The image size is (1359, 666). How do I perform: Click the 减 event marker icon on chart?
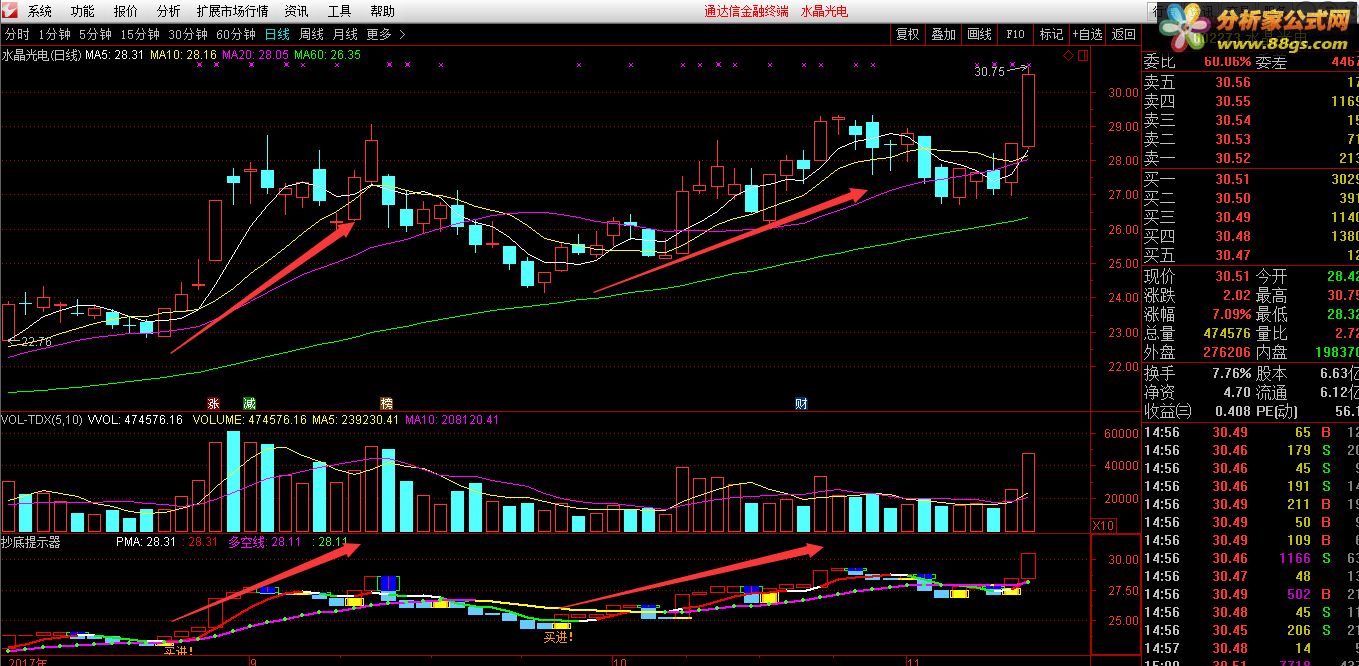click(249, 403)
